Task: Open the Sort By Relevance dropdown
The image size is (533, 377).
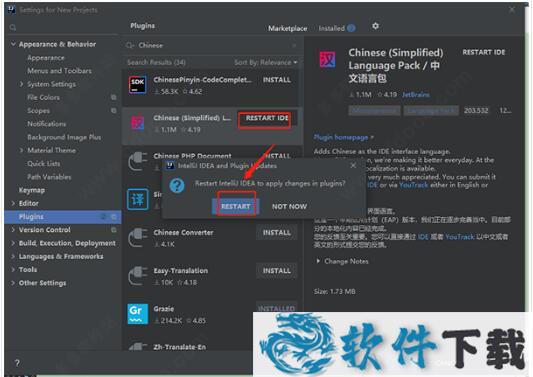Action: point(265,62)
